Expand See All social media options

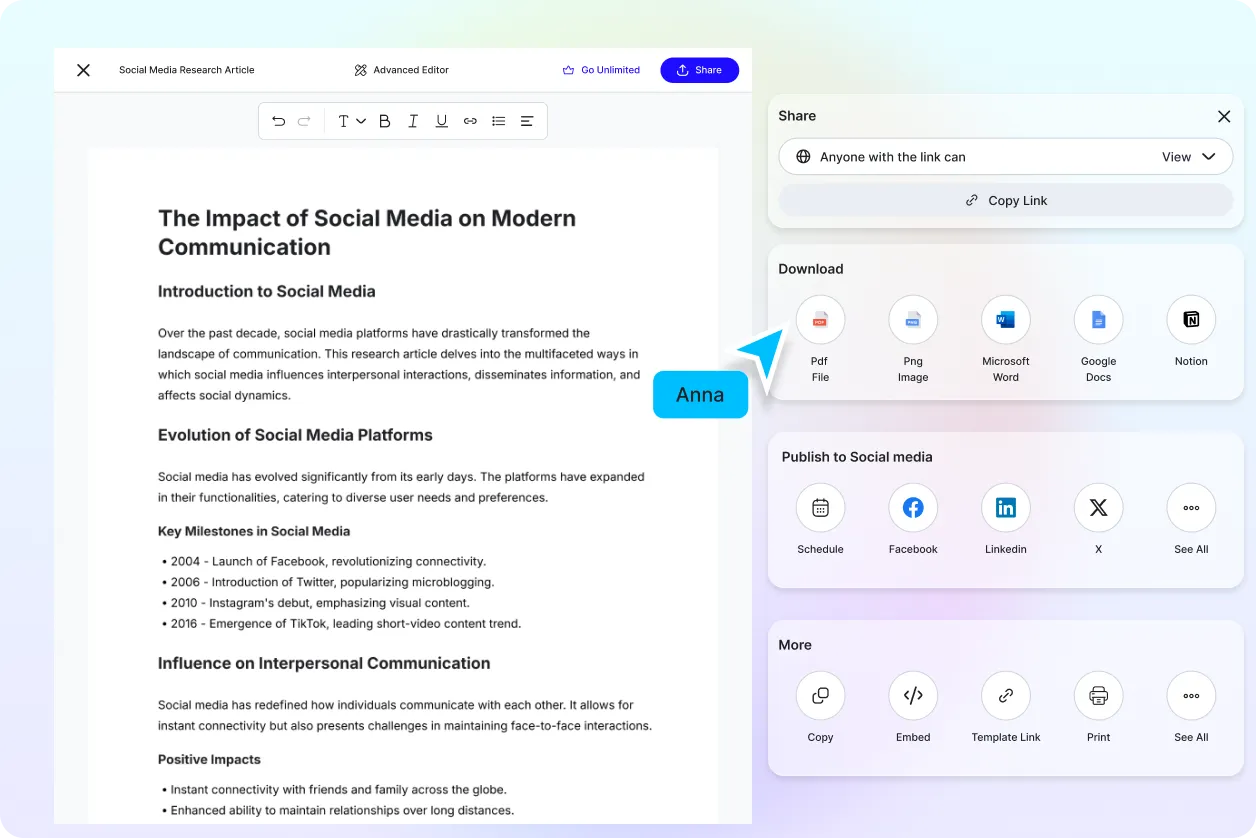click(x=1191, y=508)
